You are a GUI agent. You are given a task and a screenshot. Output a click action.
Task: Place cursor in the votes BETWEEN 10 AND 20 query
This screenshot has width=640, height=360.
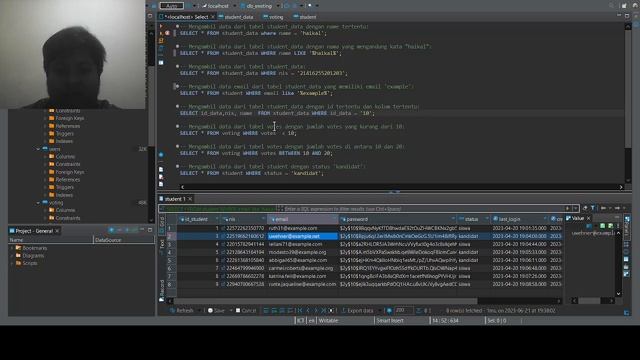coord(256,153)
